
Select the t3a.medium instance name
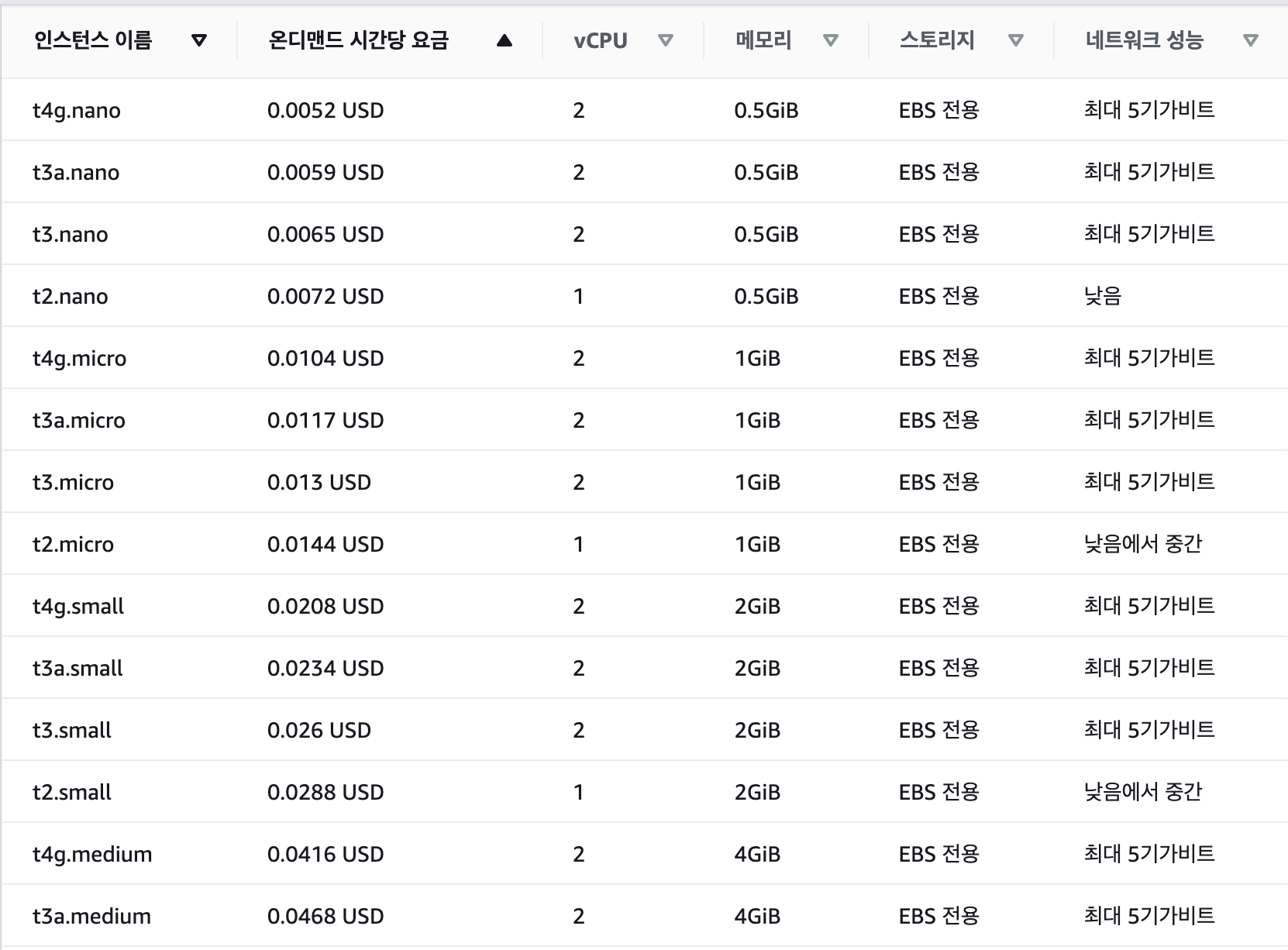(92, 917)
